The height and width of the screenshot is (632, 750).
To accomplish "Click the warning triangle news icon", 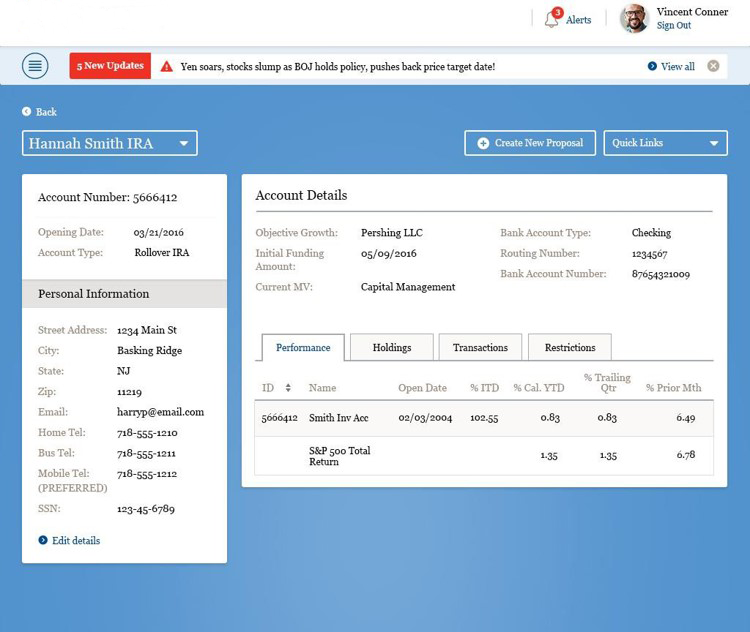I will pos(166,67).
